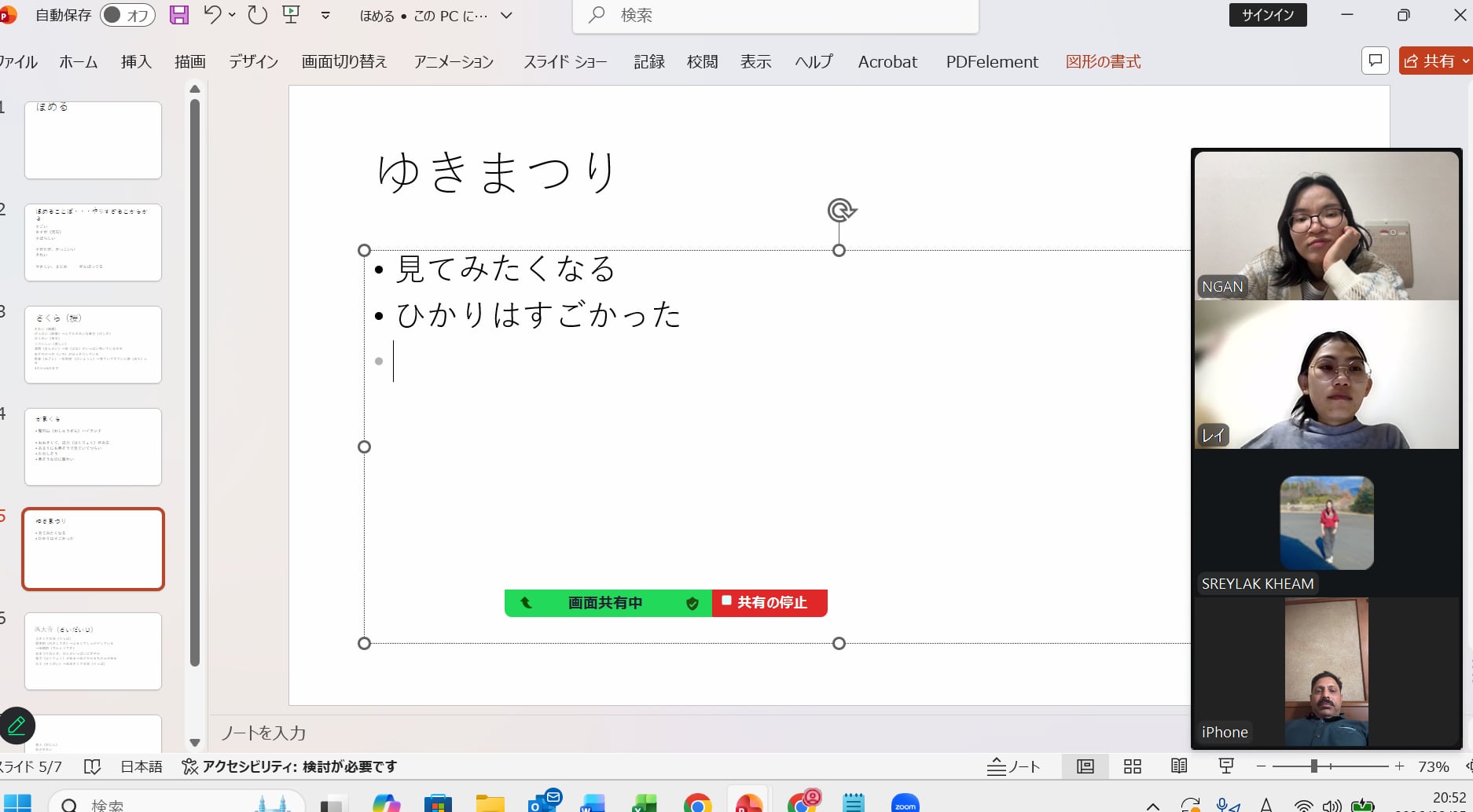Click the slide show view icon in status bar

coord(1225,766)
